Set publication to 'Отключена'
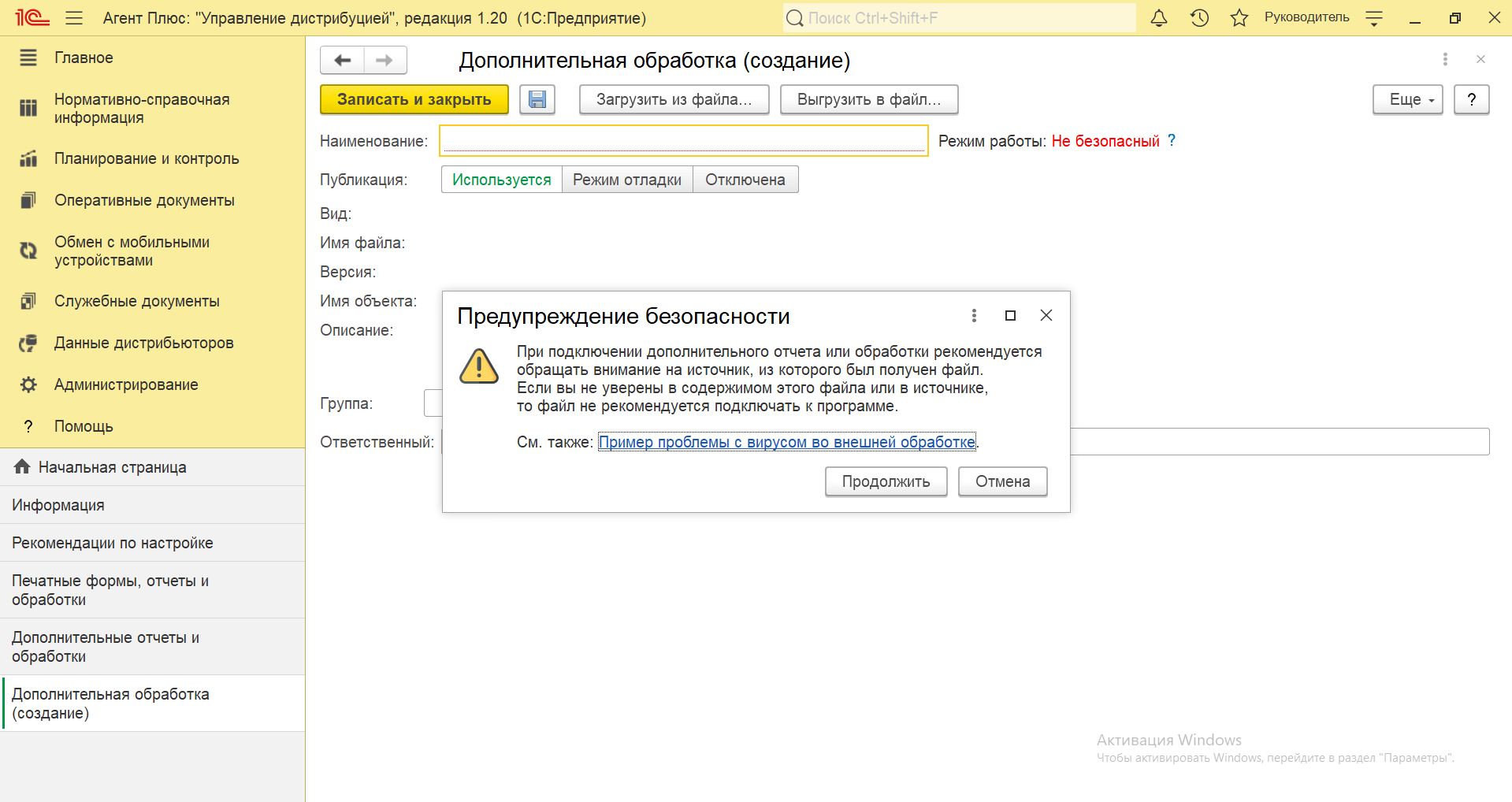Viewport: 1512px width, 802px height. (745, 180)
